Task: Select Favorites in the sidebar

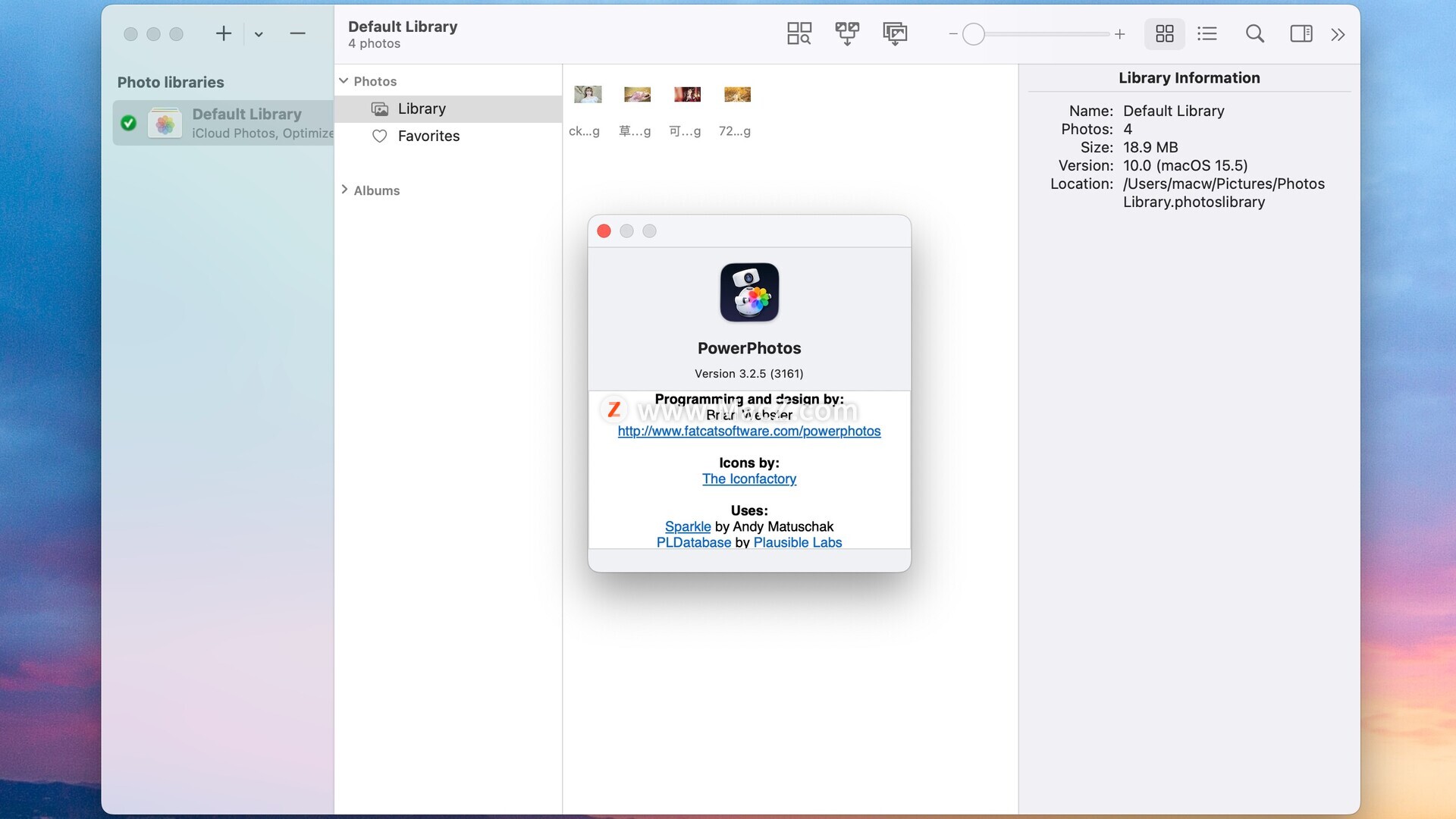Action: [x=428, y=136]
